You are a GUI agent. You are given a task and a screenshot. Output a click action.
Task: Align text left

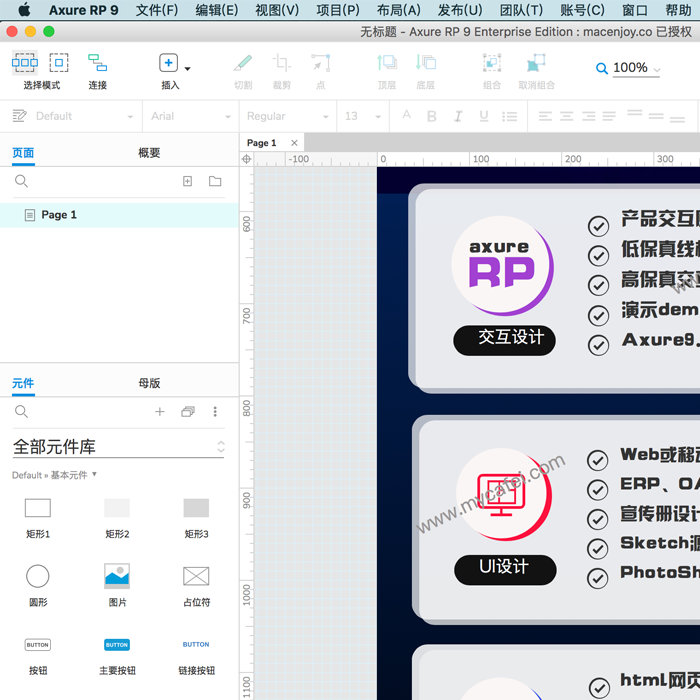(545, 117)
